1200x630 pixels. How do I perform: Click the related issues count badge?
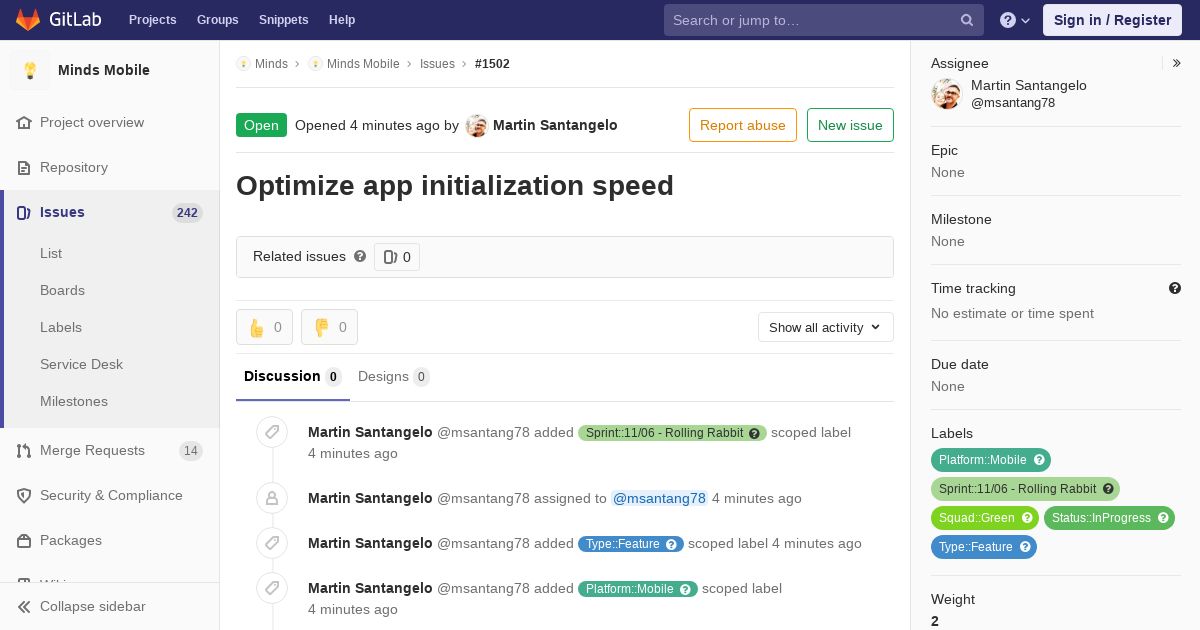pos(397,257)
